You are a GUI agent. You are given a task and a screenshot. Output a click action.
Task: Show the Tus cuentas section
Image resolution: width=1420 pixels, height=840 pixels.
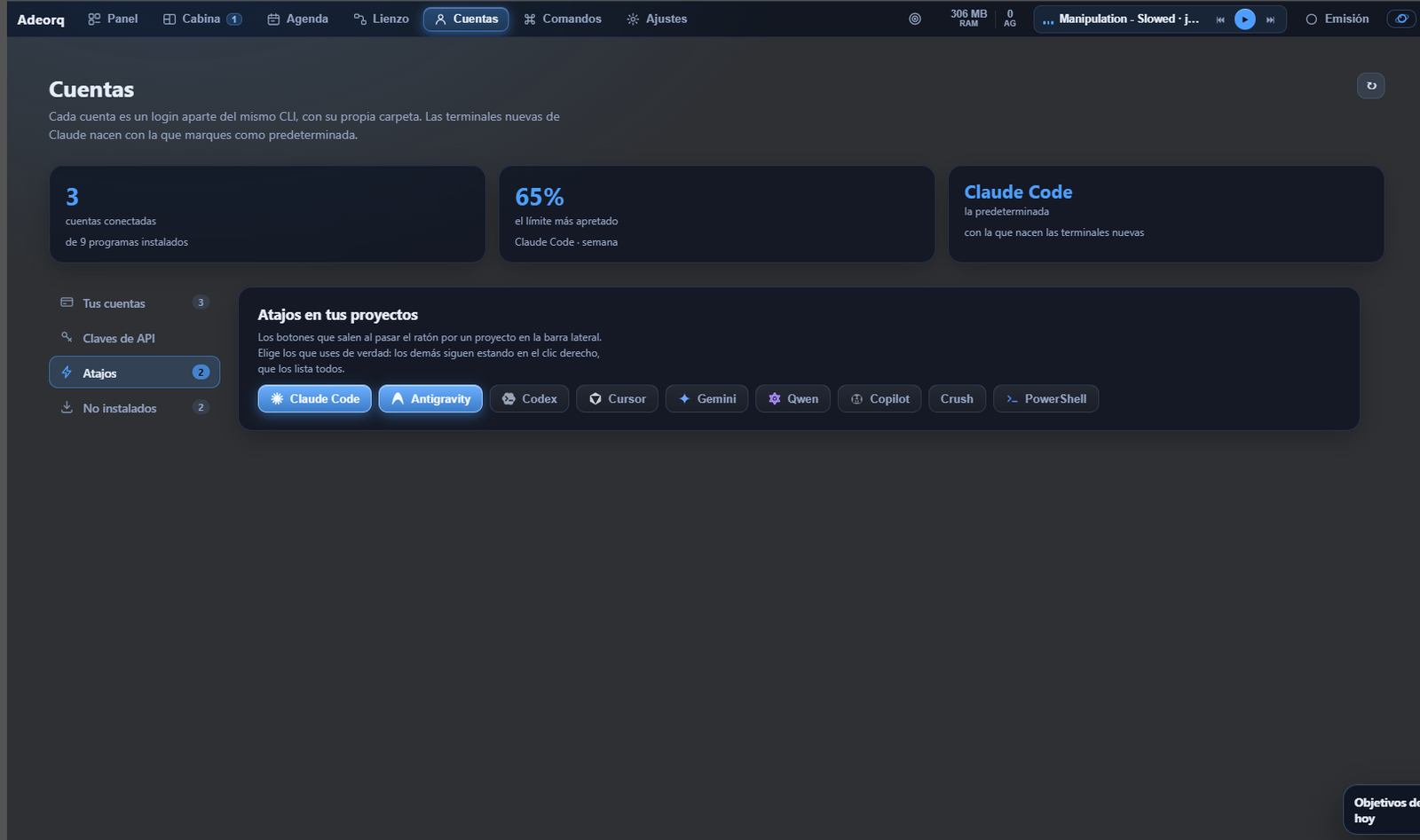tap(134, 302)
